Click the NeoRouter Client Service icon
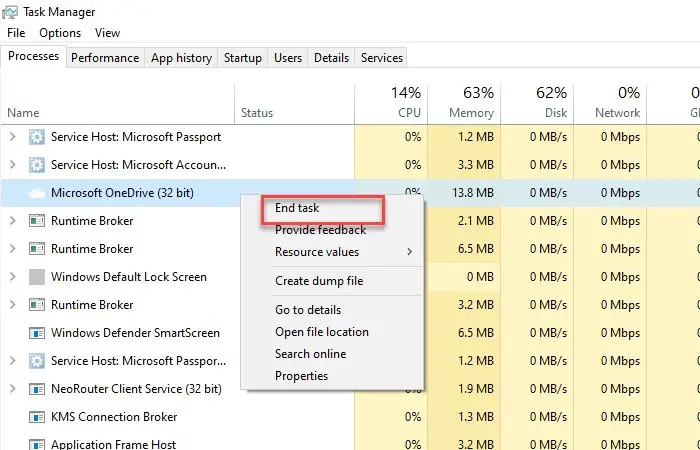This screenshot has height=450, width=700. [x=37, y=389]
